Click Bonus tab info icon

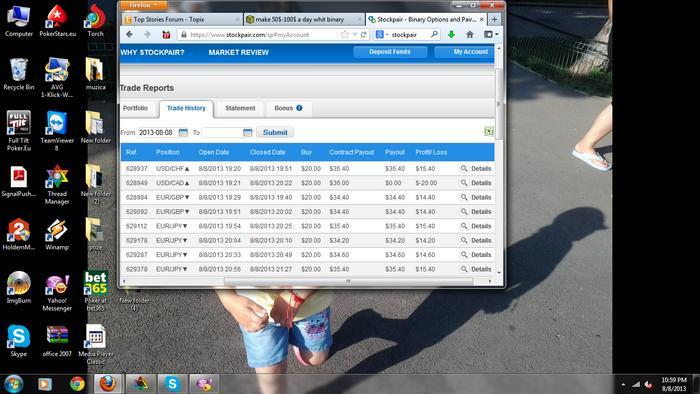[299, 108]
